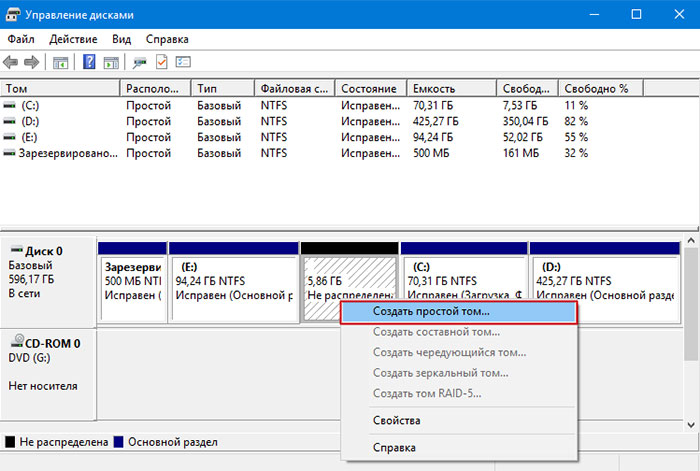This screenshot has height=471, width=700.
Task: Select the (C:) 70,31 ГБ NTFS partition block
Action: tap(464, 281)
